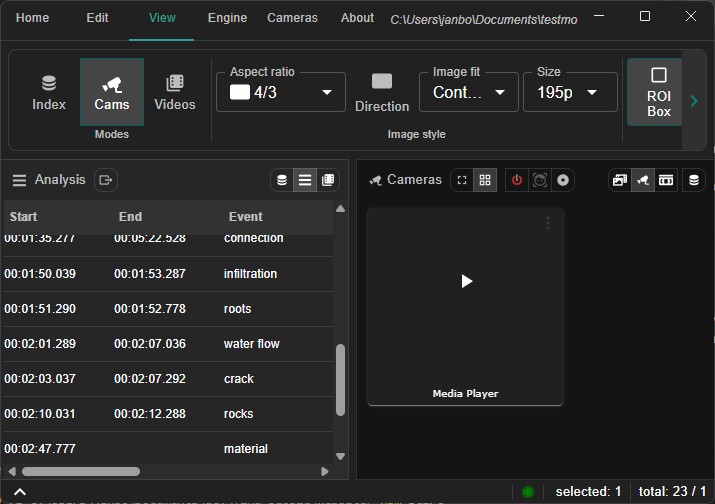Click the 4/3 aspect ratio swatch
Screen dimensions: 715x504
coord(239,92)
